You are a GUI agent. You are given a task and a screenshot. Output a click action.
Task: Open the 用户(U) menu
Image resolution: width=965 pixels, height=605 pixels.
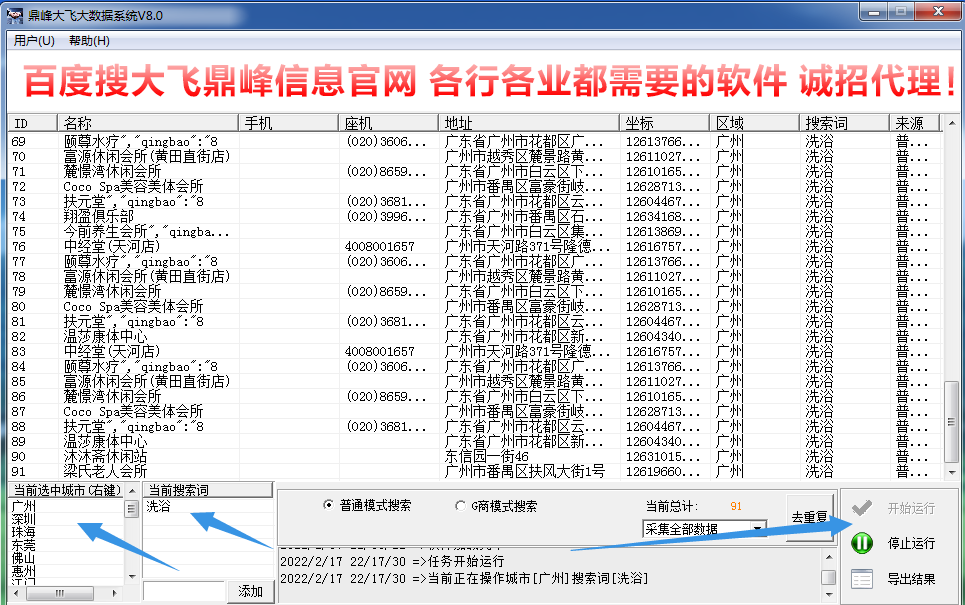[x=34, y=41]
